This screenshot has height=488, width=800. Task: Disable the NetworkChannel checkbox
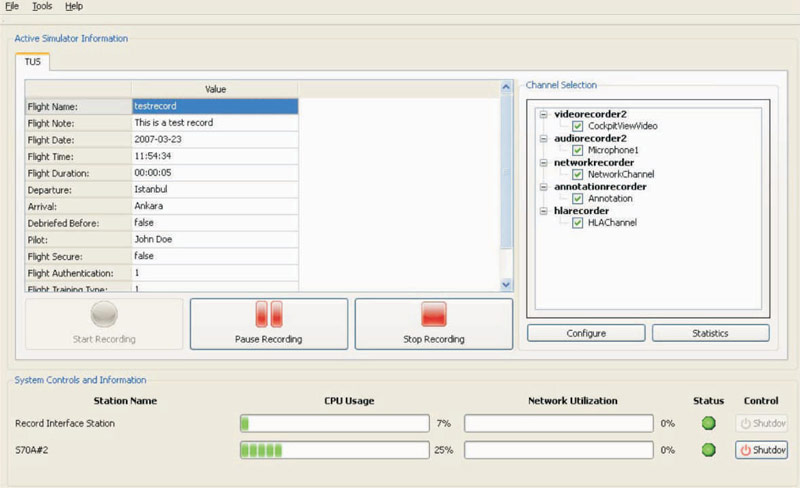pos(578,174)
